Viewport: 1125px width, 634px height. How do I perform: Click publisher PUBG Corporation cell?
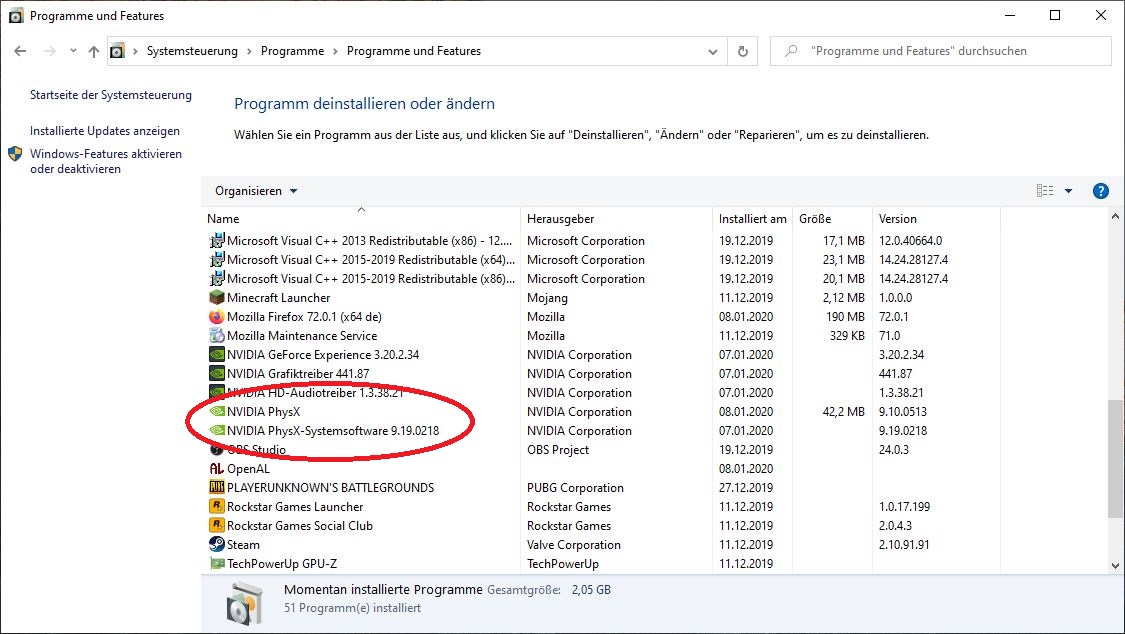(x=575, y=488)
